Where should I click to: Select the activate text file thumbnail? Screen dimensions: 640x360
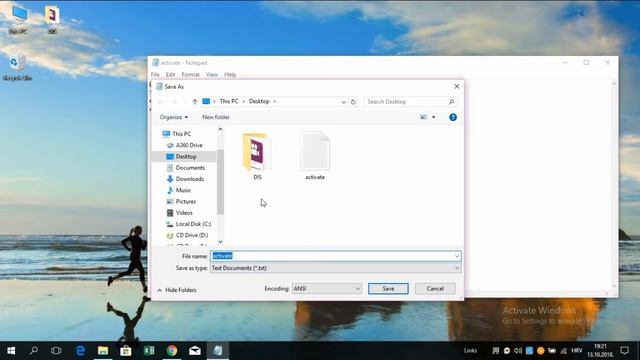point(315,156)
